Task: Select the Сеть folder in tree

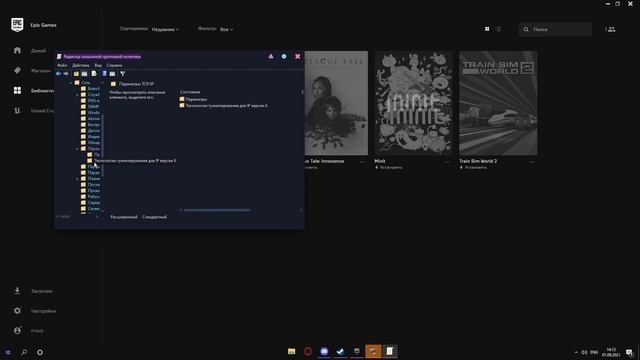Action: tap(82, 82)
